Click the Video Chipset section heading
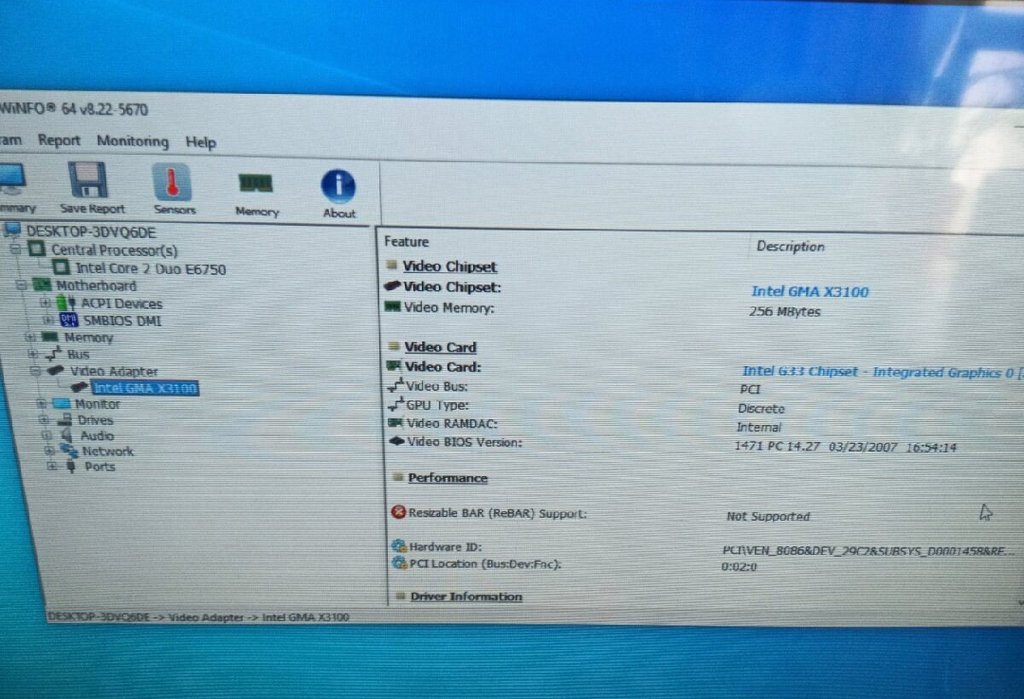This screenshot has height=699, width=1024. (x=450, y=266)
